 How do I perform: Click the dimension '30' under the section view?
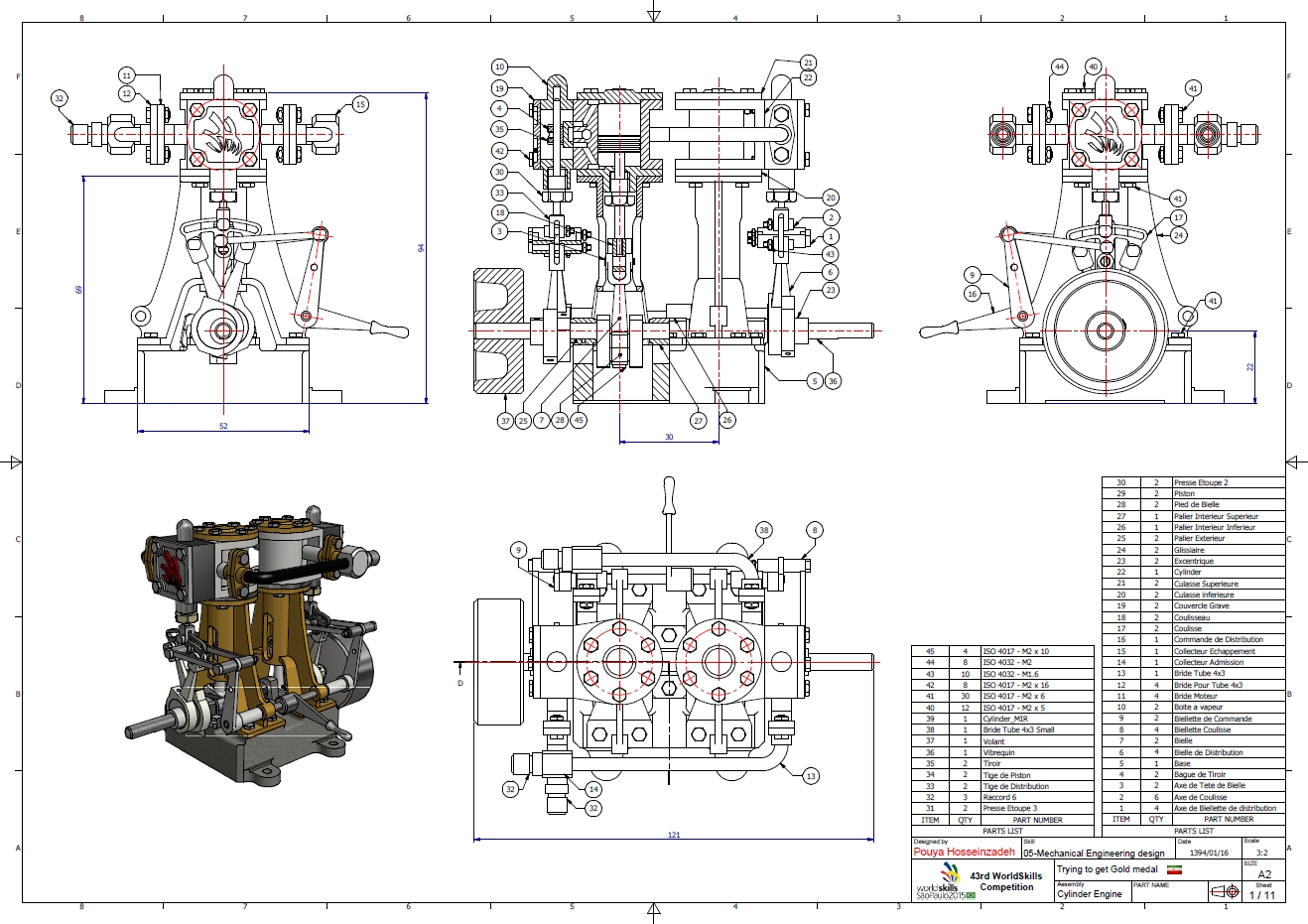[x=668, y=437]
